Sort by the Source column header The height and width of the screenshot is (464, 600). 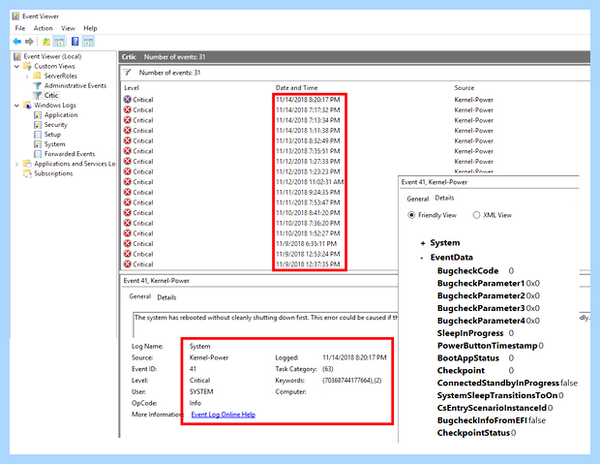pos(464,88)
